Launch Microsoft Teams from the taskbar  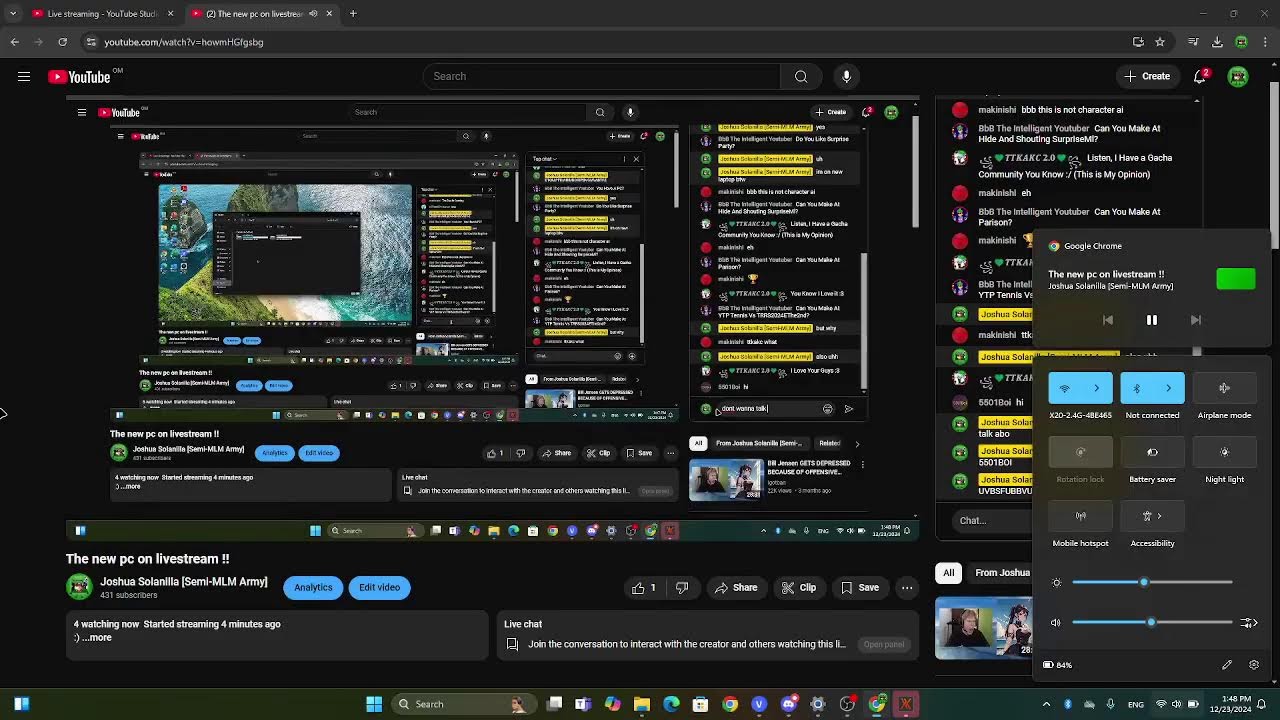click(x=583, y=704)
